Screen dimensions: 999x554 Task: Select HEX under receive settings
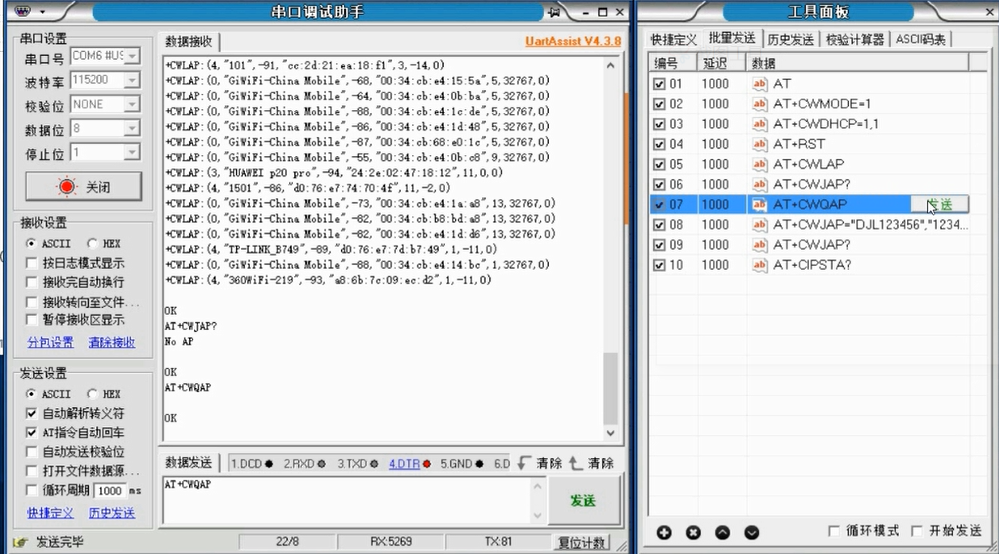[x=92, y=243]
